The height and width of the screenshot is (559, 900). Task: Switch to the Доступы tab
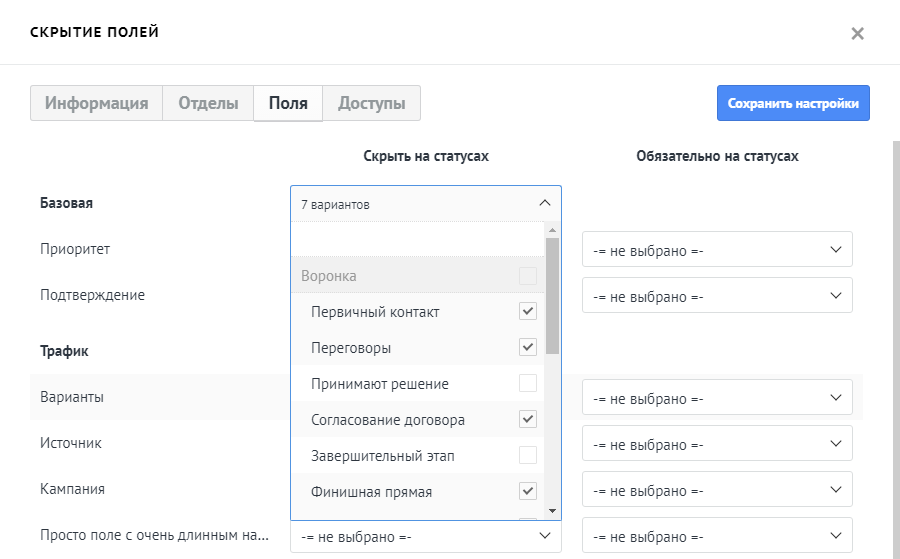[371, 103]
